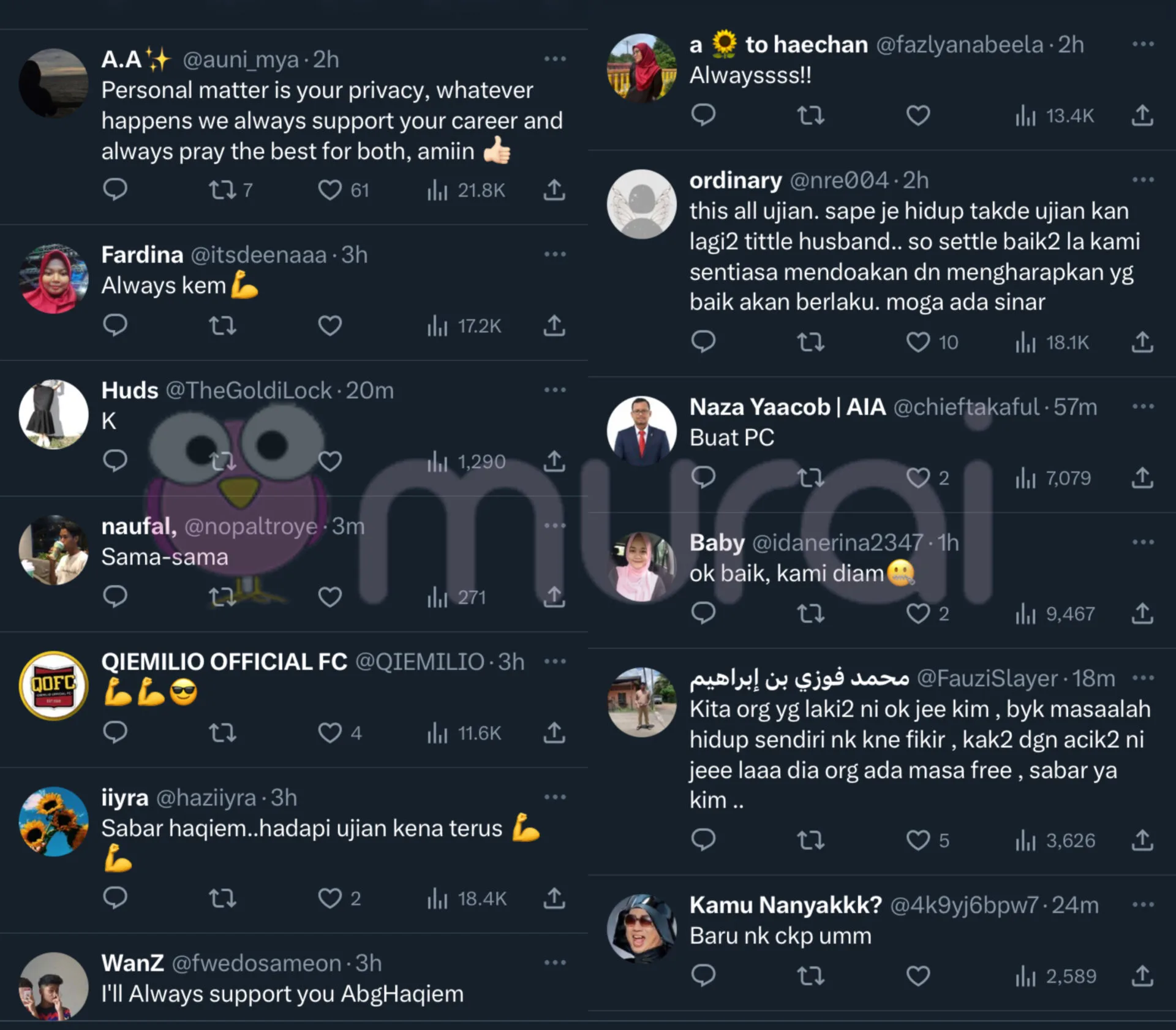The image size is (1176, 1030).
Task: Open Fardina's profile picture
Action: tap(54, 278)
